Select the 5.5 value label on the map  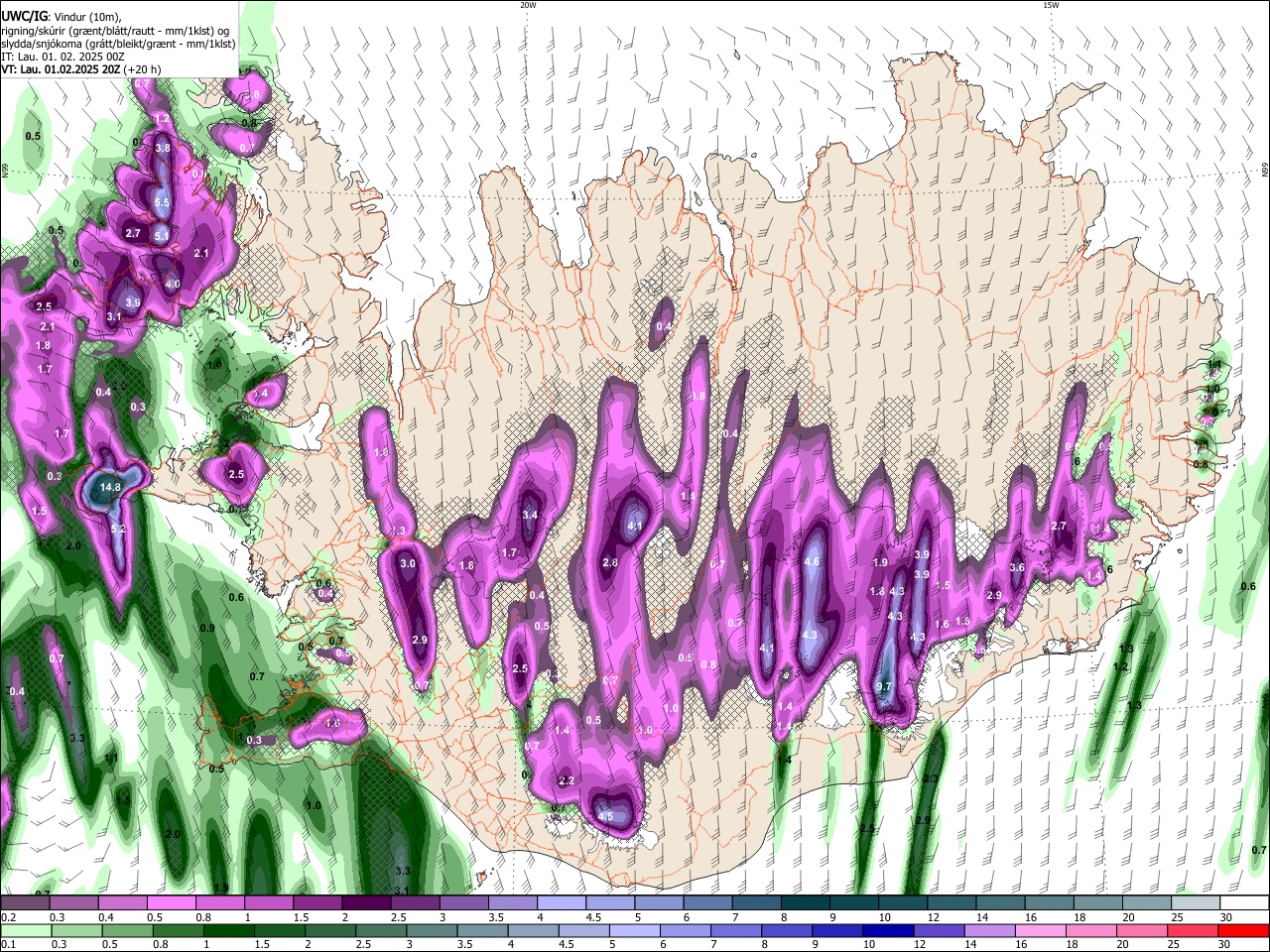(x=163, y=202)
